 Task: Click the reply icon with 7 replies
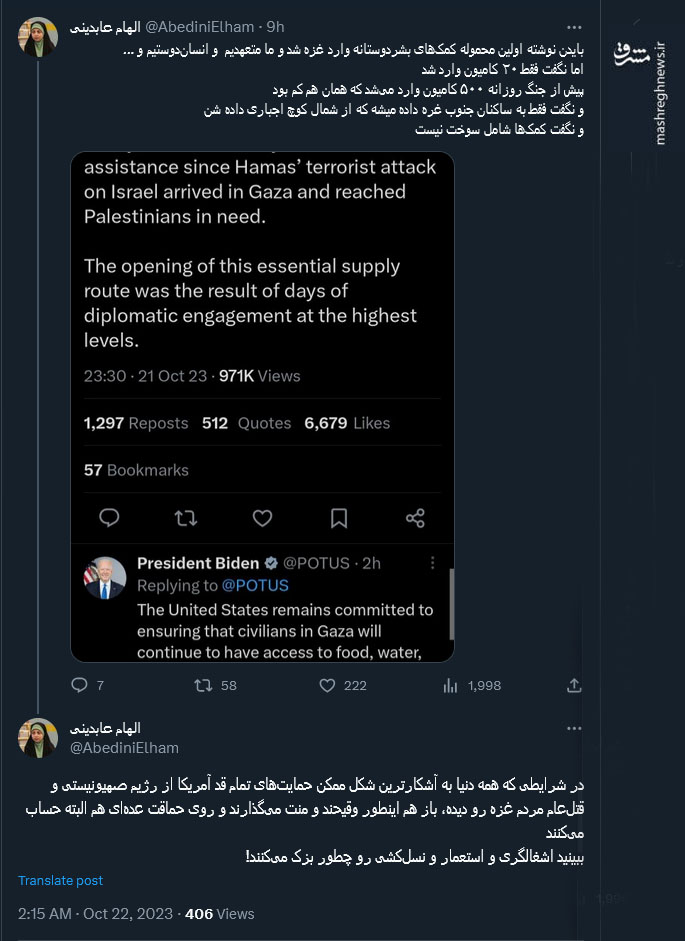81,686
